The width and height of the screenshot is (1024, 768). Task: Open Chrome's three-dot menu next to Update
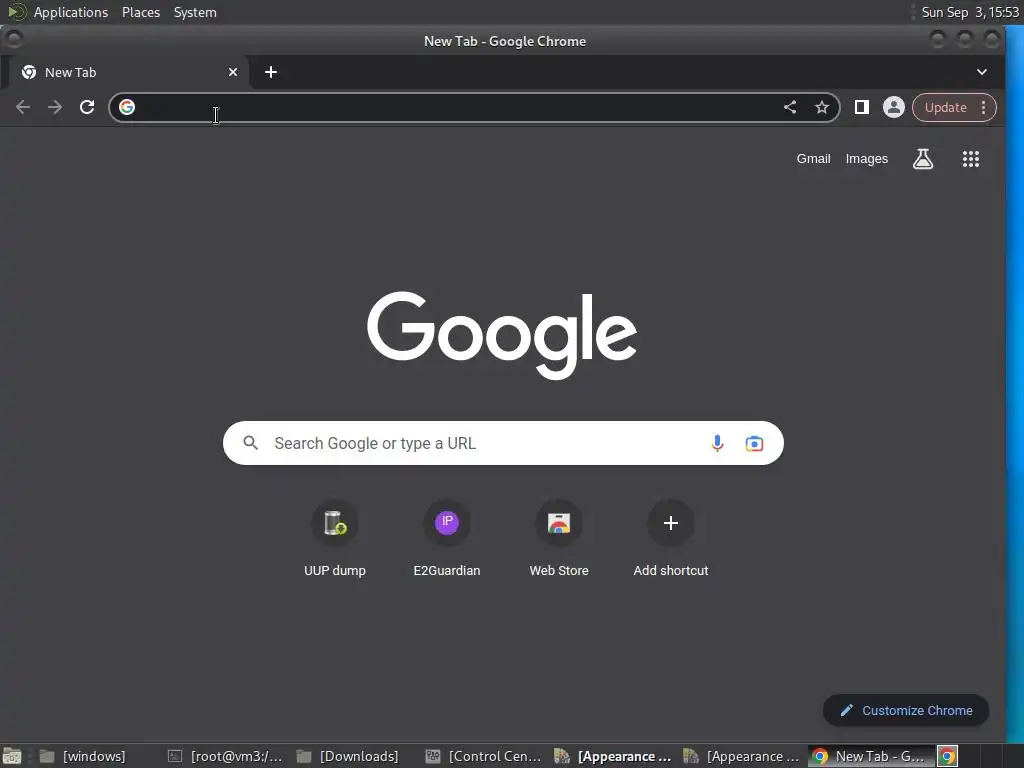pyautogui.click(x=984, y=107)
